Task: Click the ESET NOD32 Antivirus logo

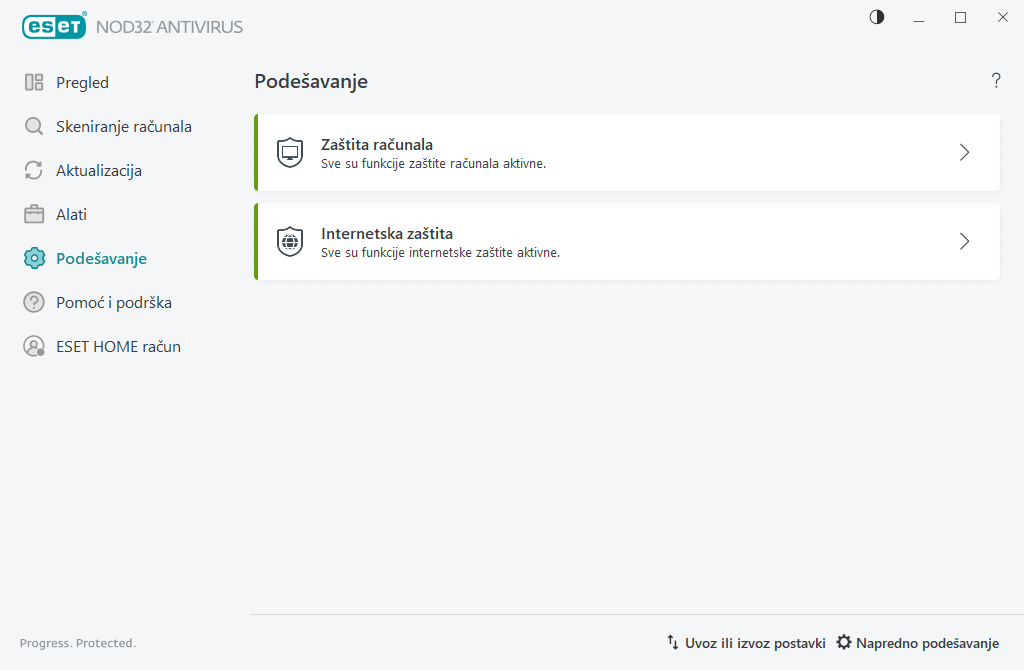Action: (x=132, y=26)
